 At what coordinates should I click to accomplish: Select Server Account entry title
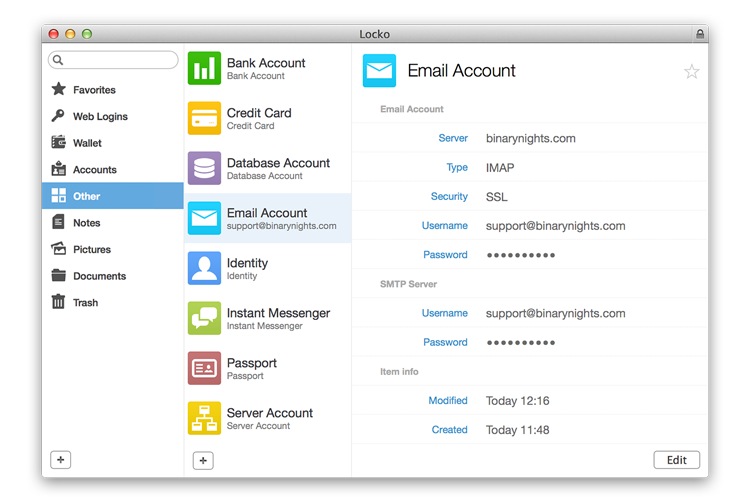[x=270, y=413]
